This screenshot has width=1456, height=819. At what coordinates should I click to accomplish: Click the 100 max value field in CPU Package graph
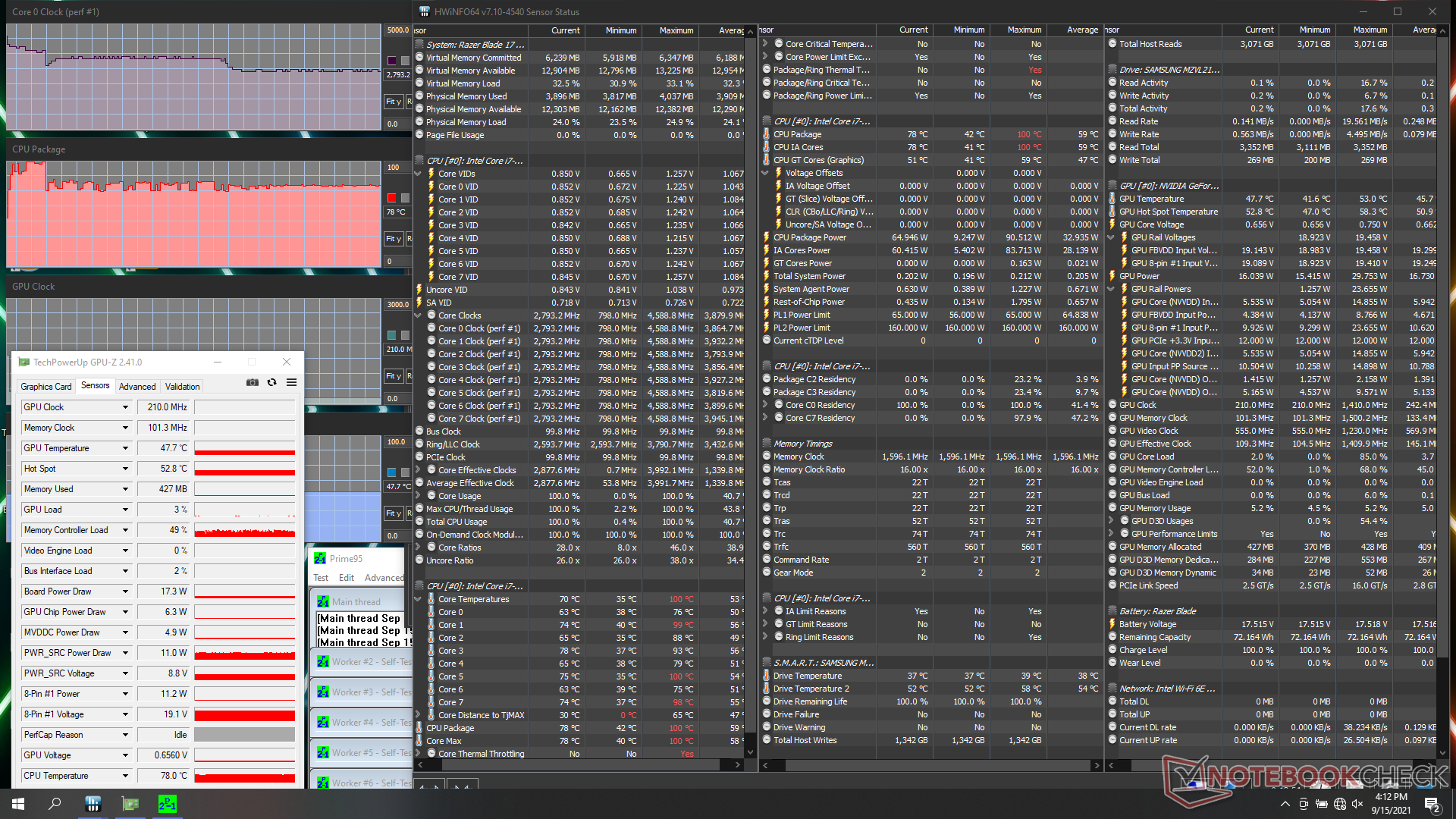coord(398,168)
